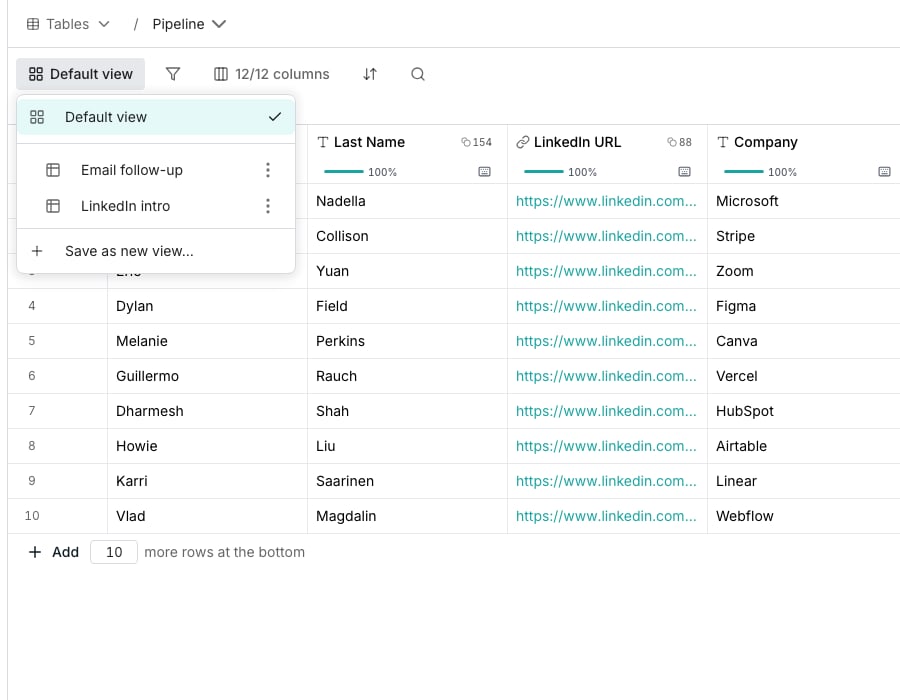900x700 pixels.
Task: Open the 12/12 columns selector
Action: [271, 74]
